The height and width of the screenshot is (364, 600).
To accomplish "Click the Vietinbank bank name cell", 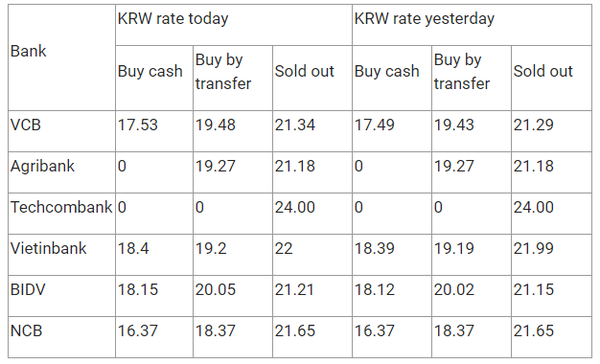I will click(x=62, y=255).
